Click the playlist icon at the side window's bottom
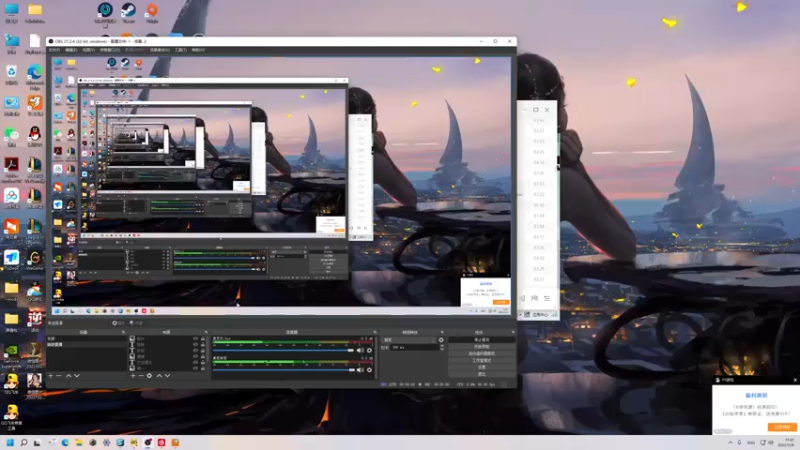This screenshot has width=800, height=450. point(547,298)
